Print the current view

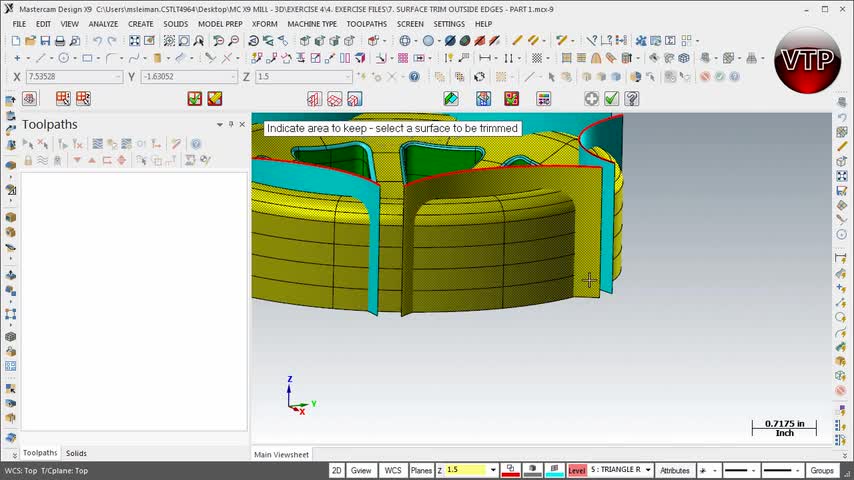(60, 41)
